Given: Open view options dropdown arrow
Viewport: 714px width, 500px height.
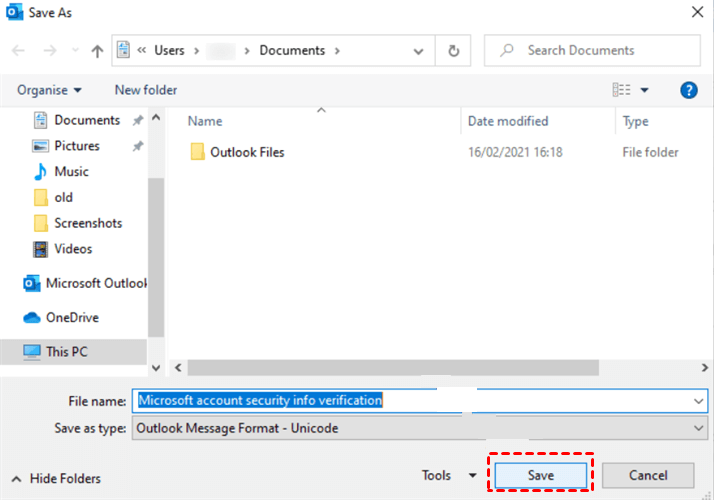Looking at the screenshot, I should point(644,90).
